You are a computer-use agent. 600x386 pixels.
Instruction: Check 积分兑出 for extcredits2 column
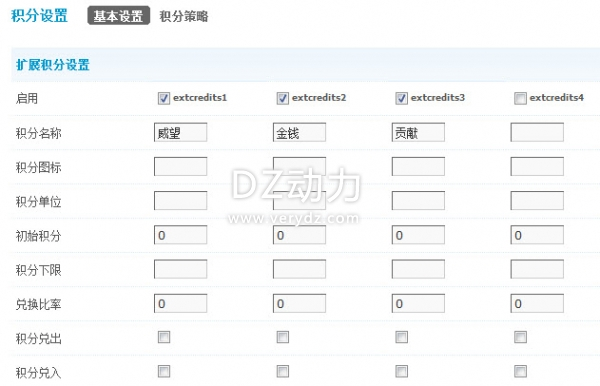282,337
